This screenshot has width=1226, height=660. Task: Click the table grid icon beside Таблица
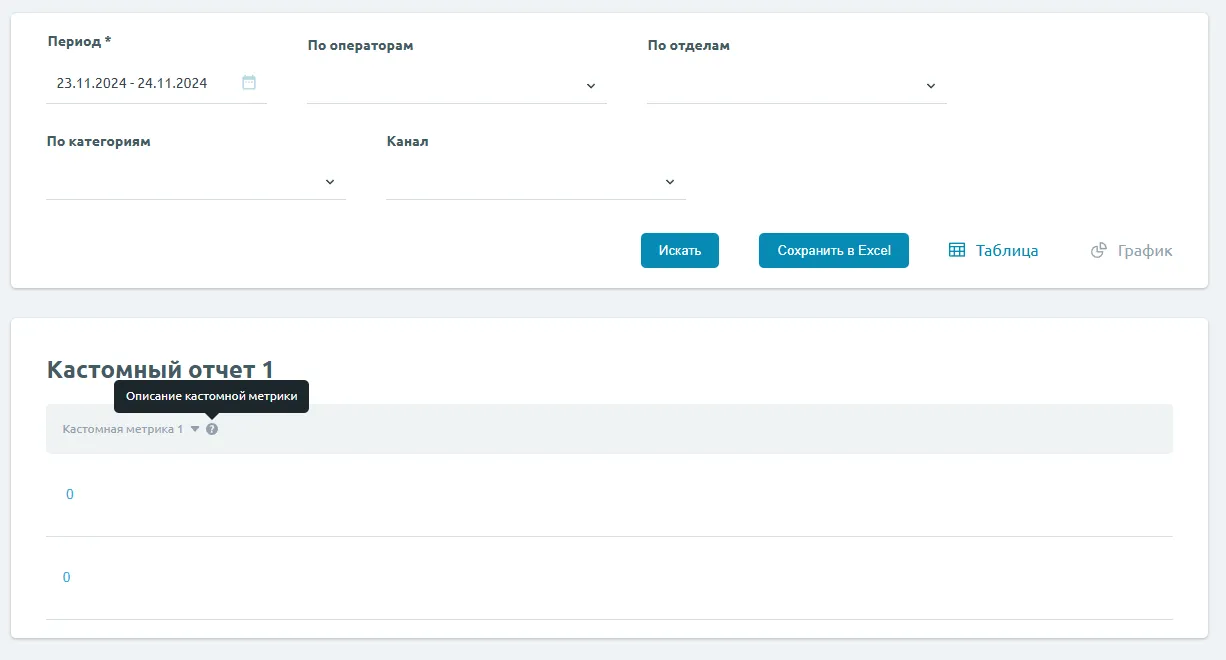point(957,251)
